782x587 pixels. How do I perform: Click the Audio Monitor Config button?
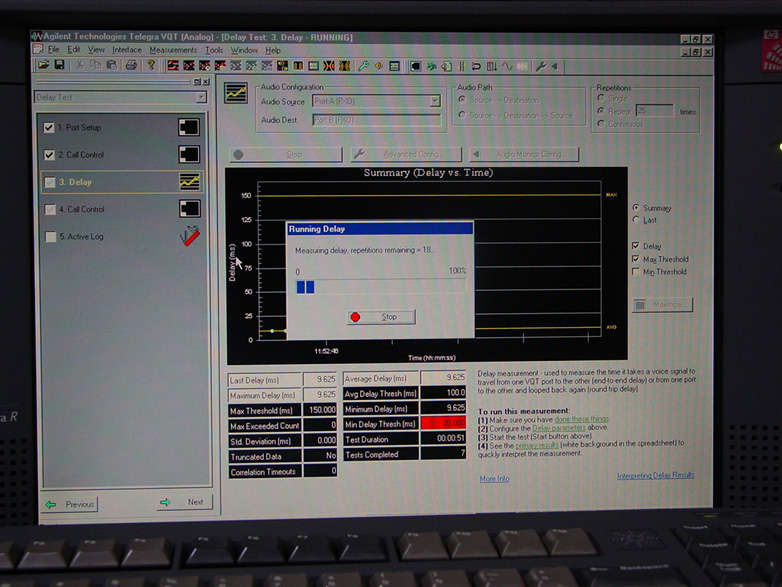(524, 154)
